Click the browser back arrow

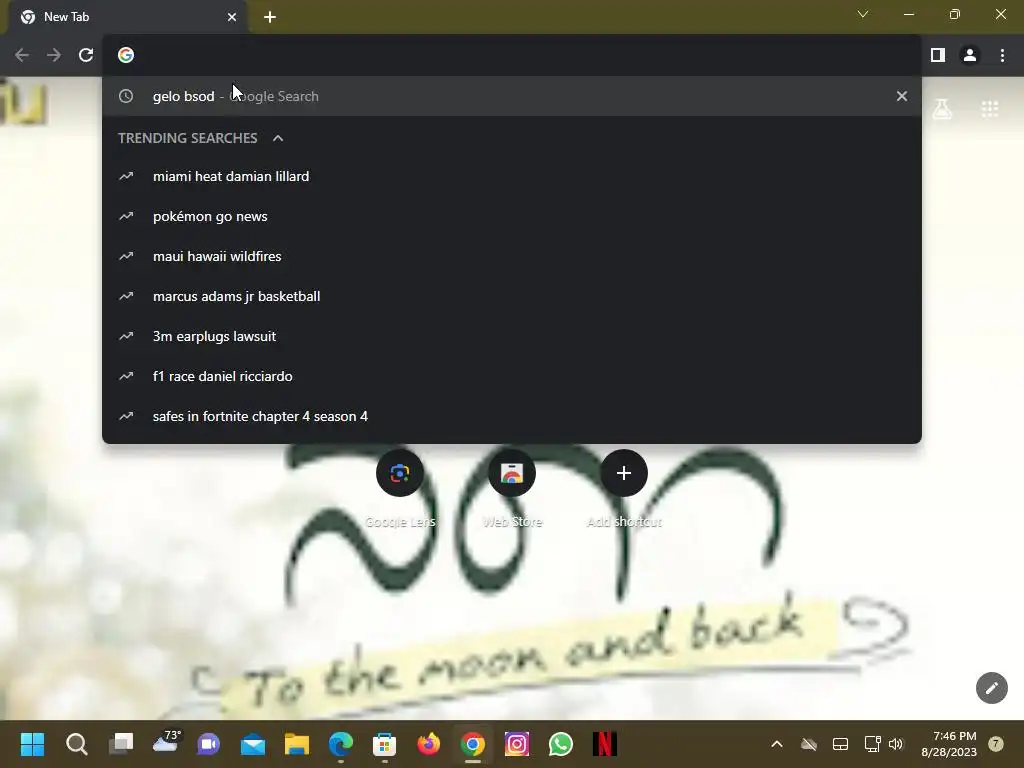coord(22,56)
